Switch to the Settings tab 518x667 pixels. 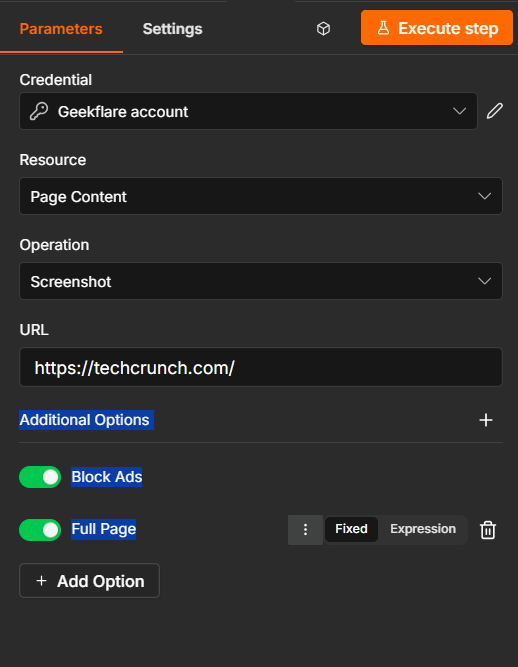(173, 29)
